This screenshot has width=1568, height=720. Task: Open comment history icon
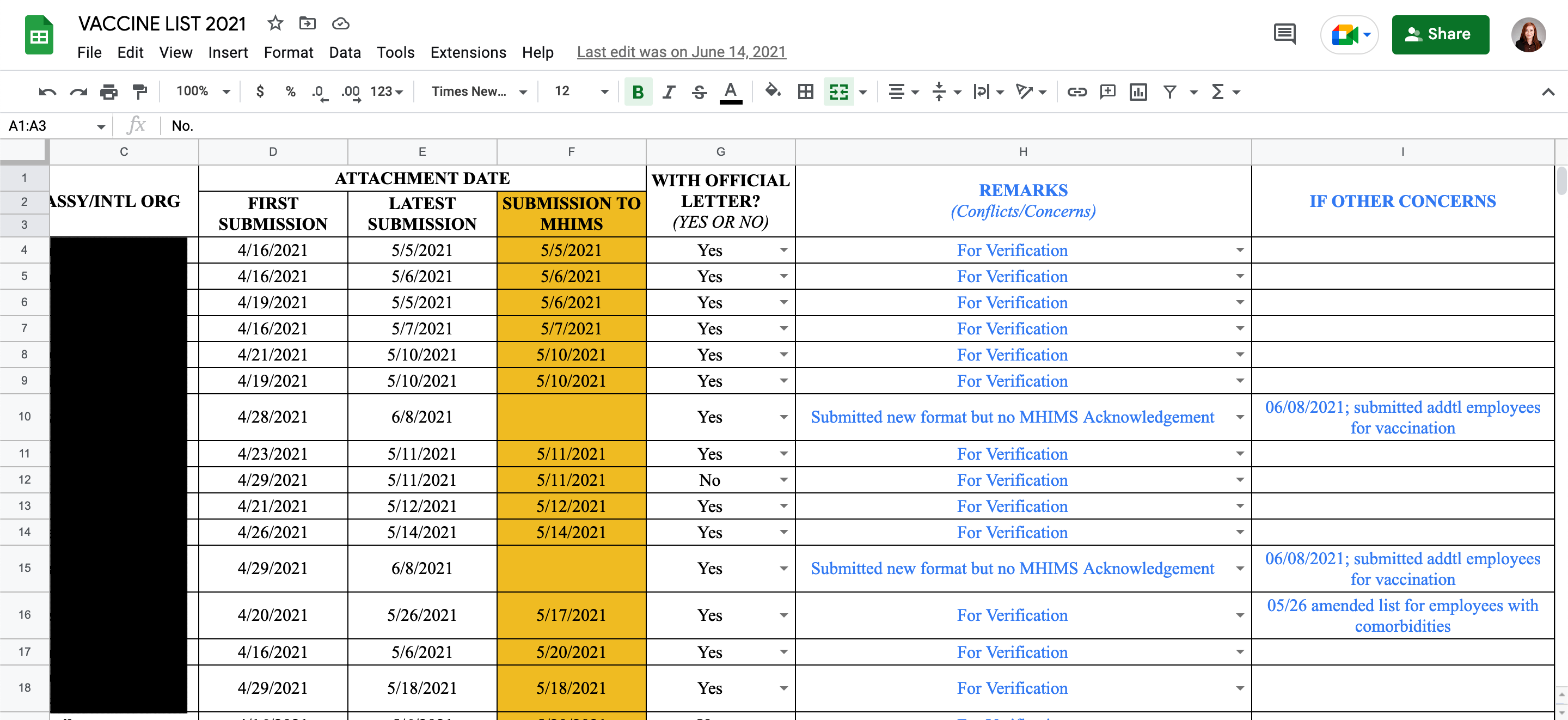[1284, 34]
